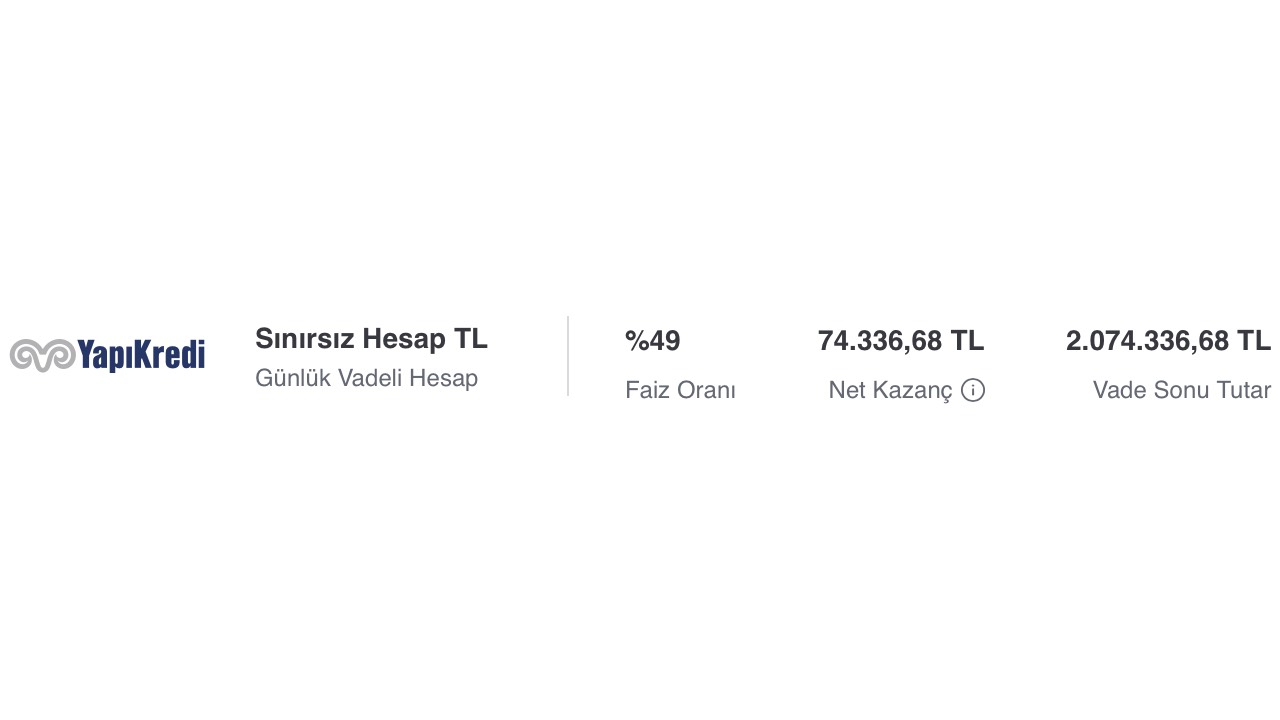Open the Sınırsız Hesap TL product title
Image resolution: width=1280 pixels, height=720 pixels.
[371, 338]
